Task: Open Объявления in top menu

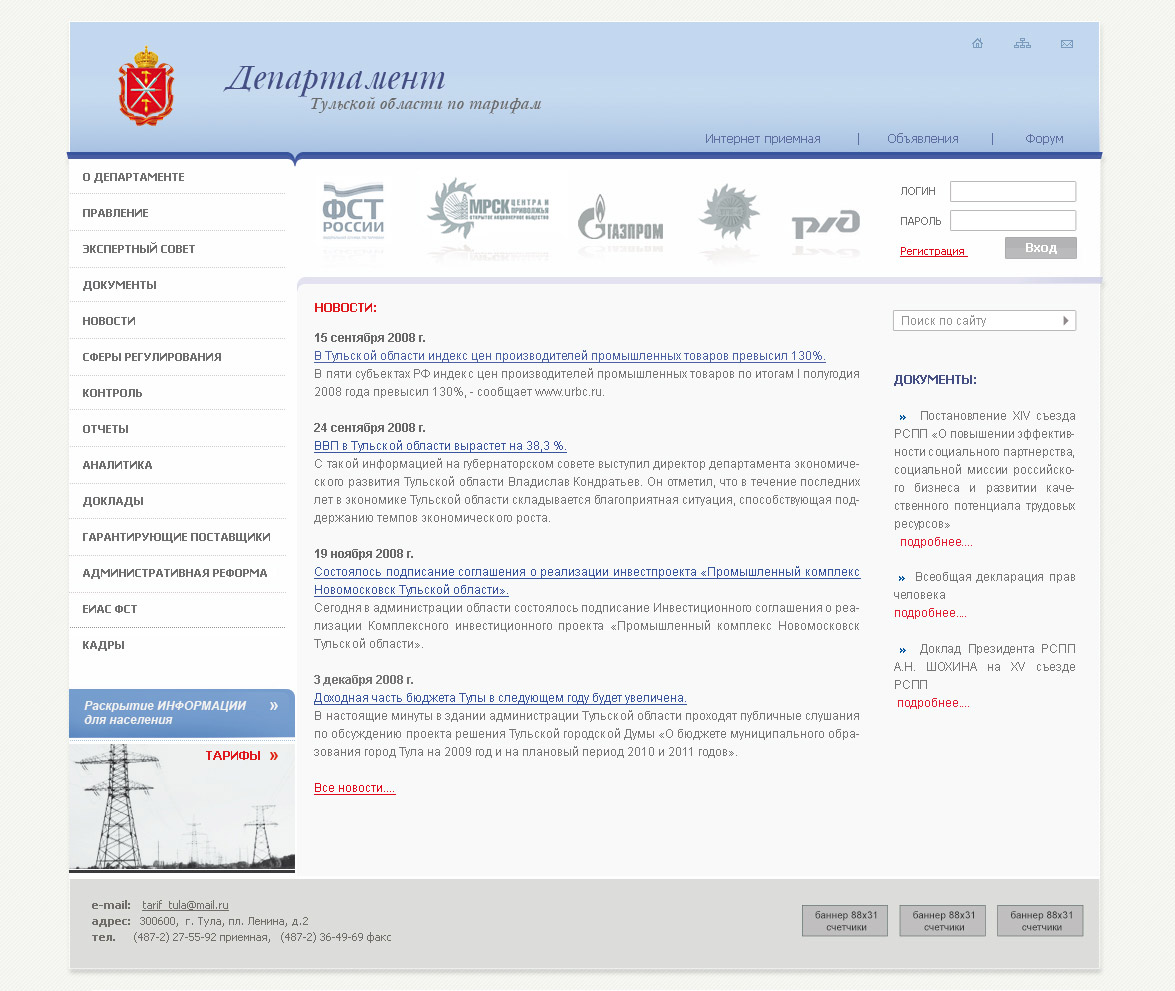Action: coord(922,139)
